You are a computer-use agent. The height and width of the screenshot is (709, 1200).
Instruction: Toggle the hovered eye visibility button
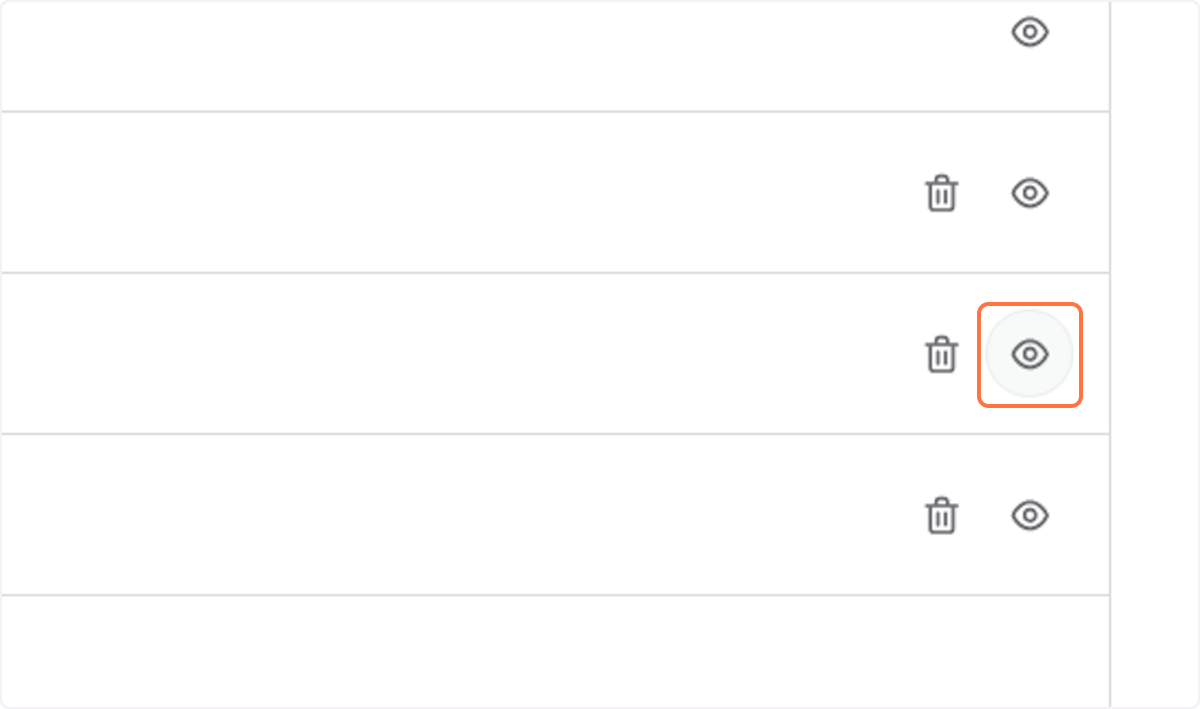point(1029,354)
